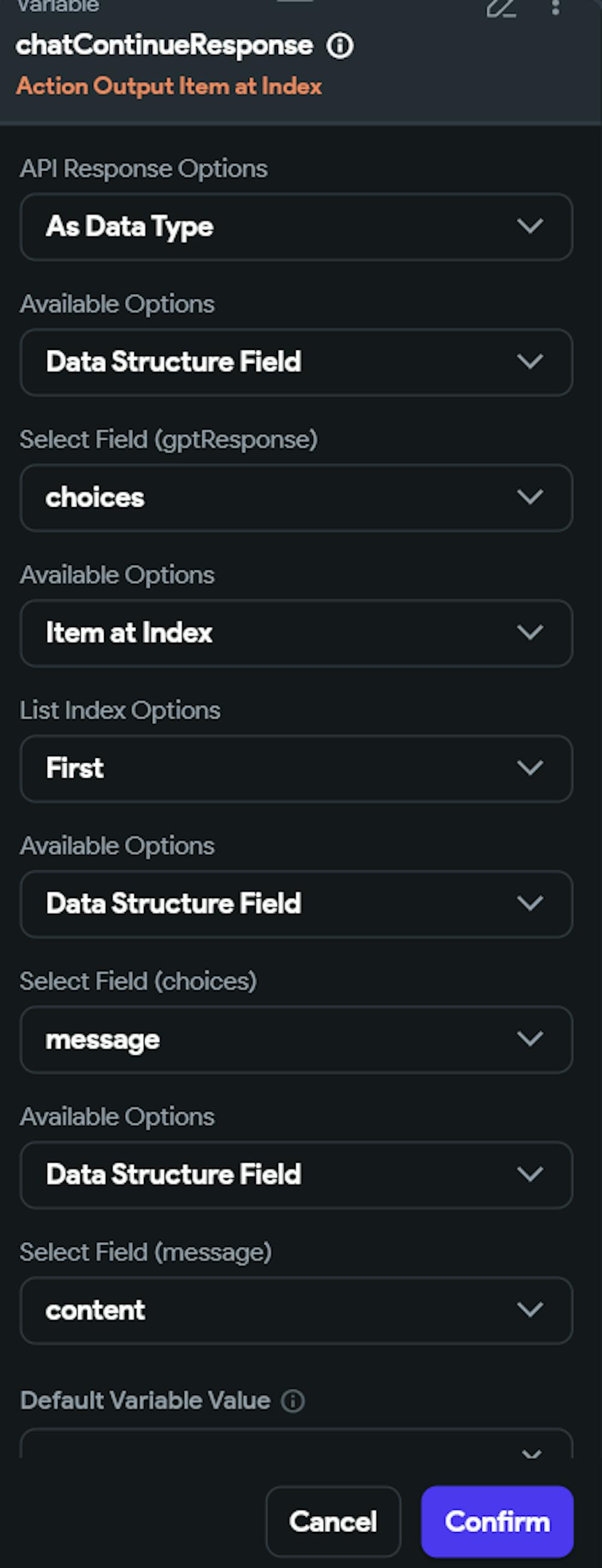Click the chevron arrow in the First dropdown
The width and height of the screenshot is (602, 1568).
pyautogui.click(x=530, y=768)
